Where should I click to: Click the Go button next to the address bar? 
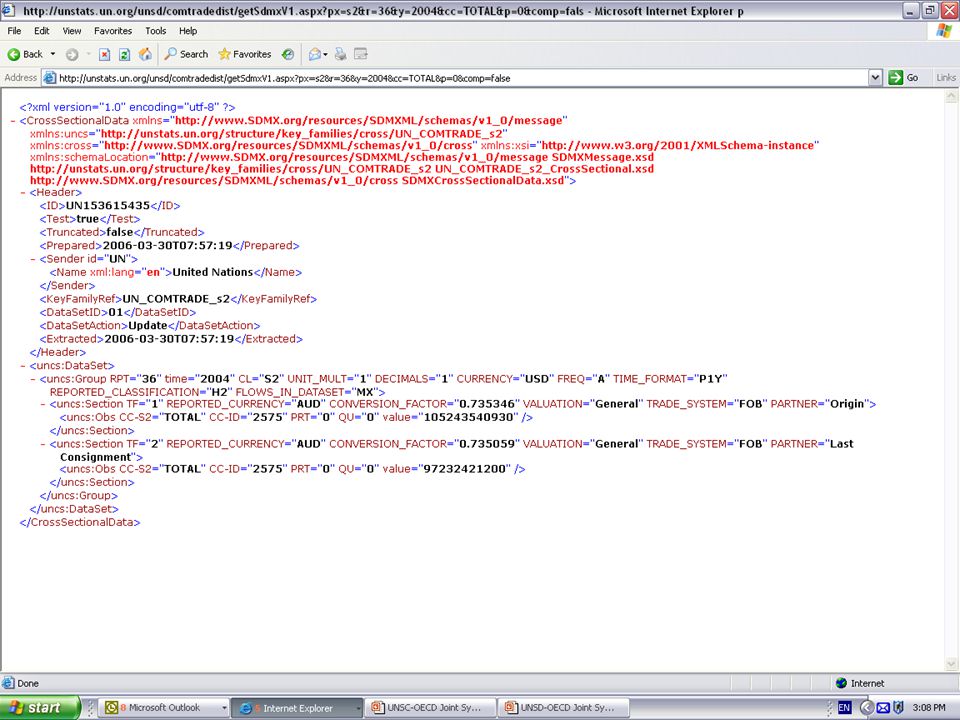click(x=904, y=78)
